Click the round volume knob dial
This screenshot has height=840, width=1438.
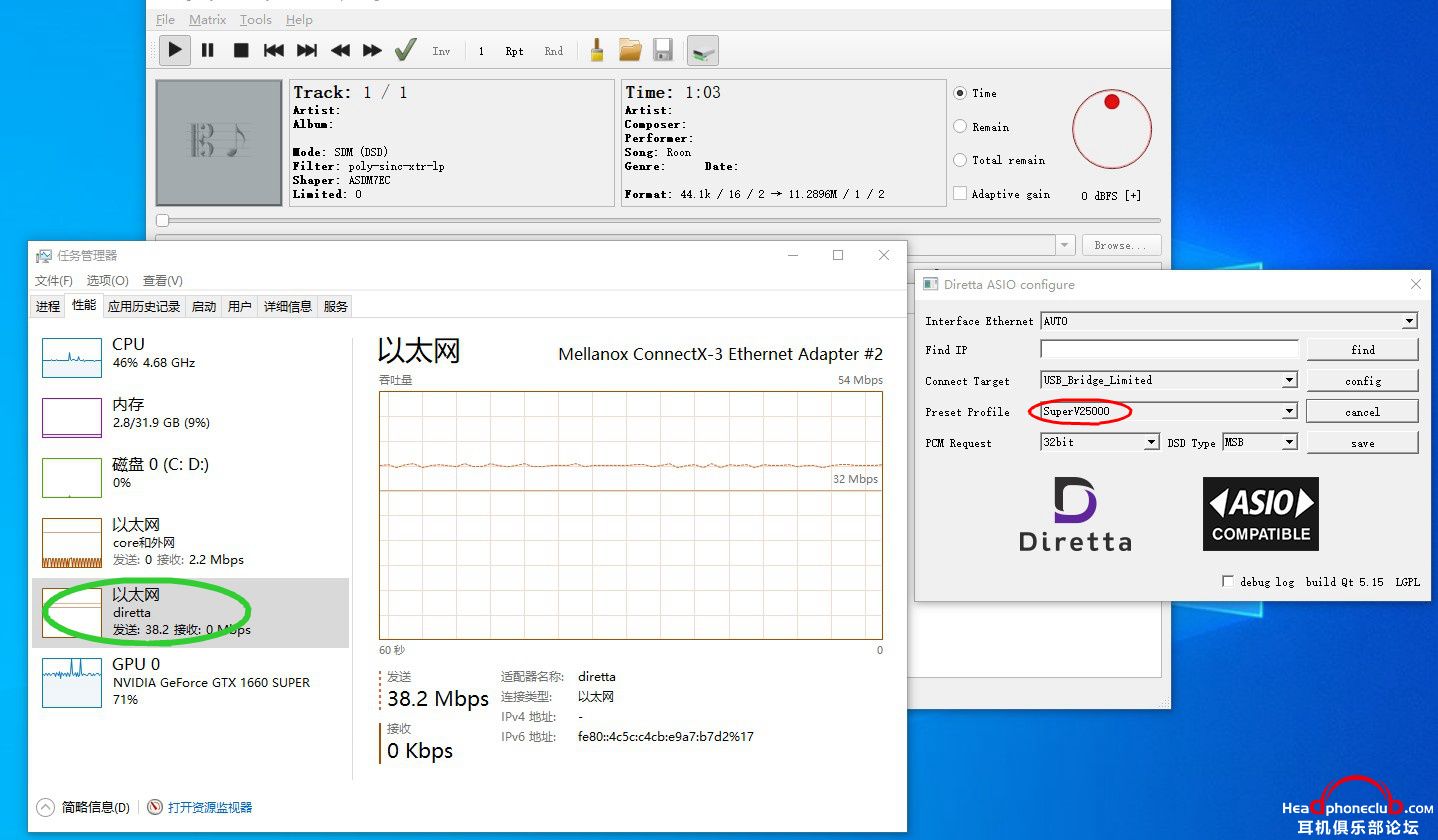1112,130
